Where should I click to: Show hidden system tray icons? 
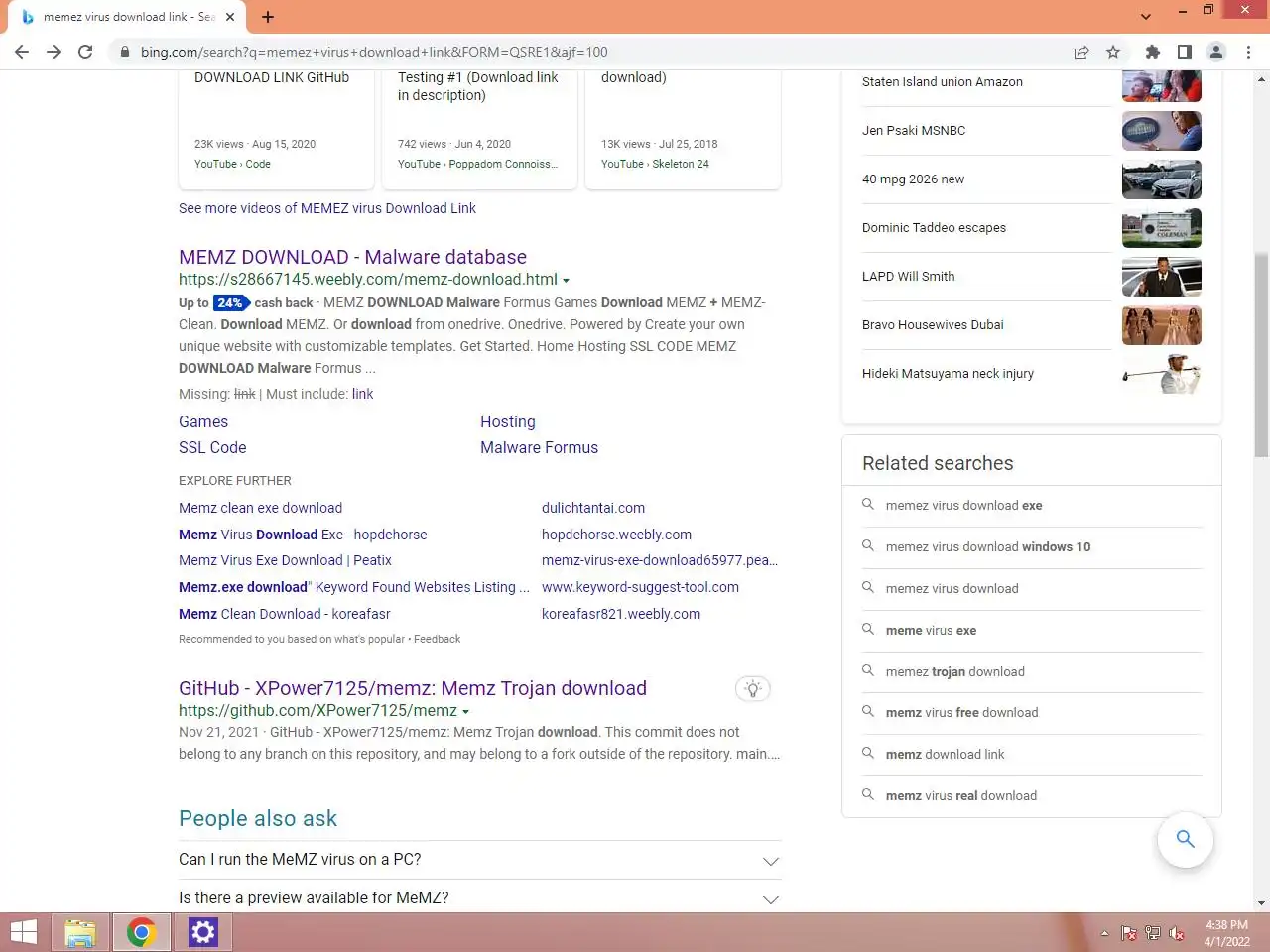(x=1104, y=933)
